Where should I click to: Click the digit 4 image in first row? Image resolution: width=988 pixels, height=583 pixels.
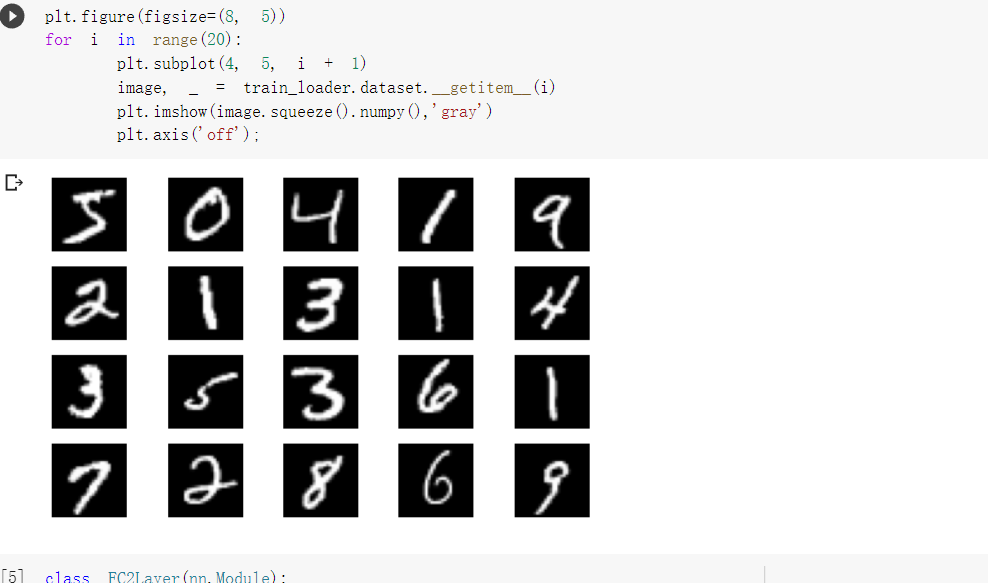tap(321, 214)
